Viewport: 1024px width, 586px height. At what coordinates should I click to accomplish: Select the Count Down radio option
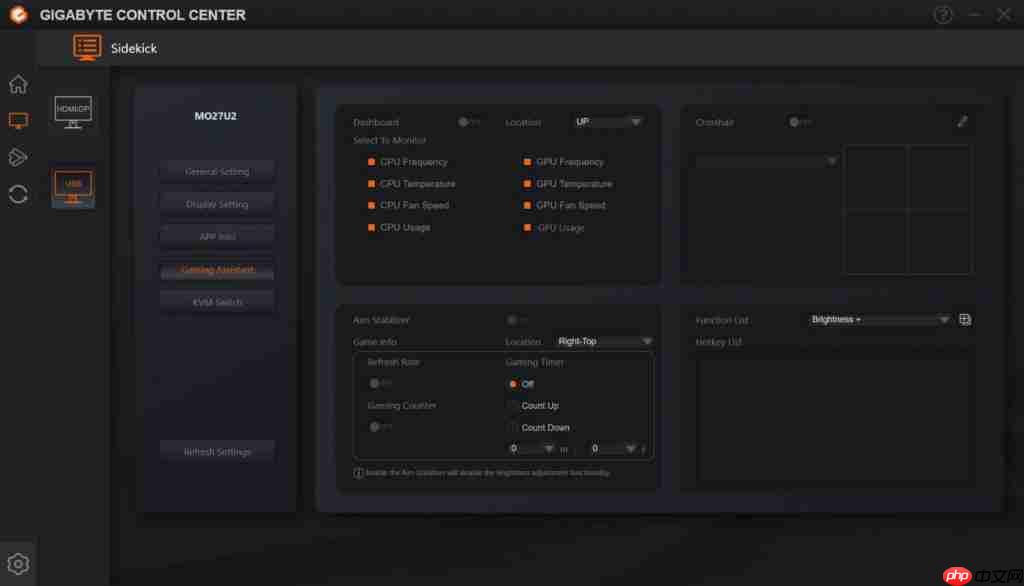(x=513, y=428)
